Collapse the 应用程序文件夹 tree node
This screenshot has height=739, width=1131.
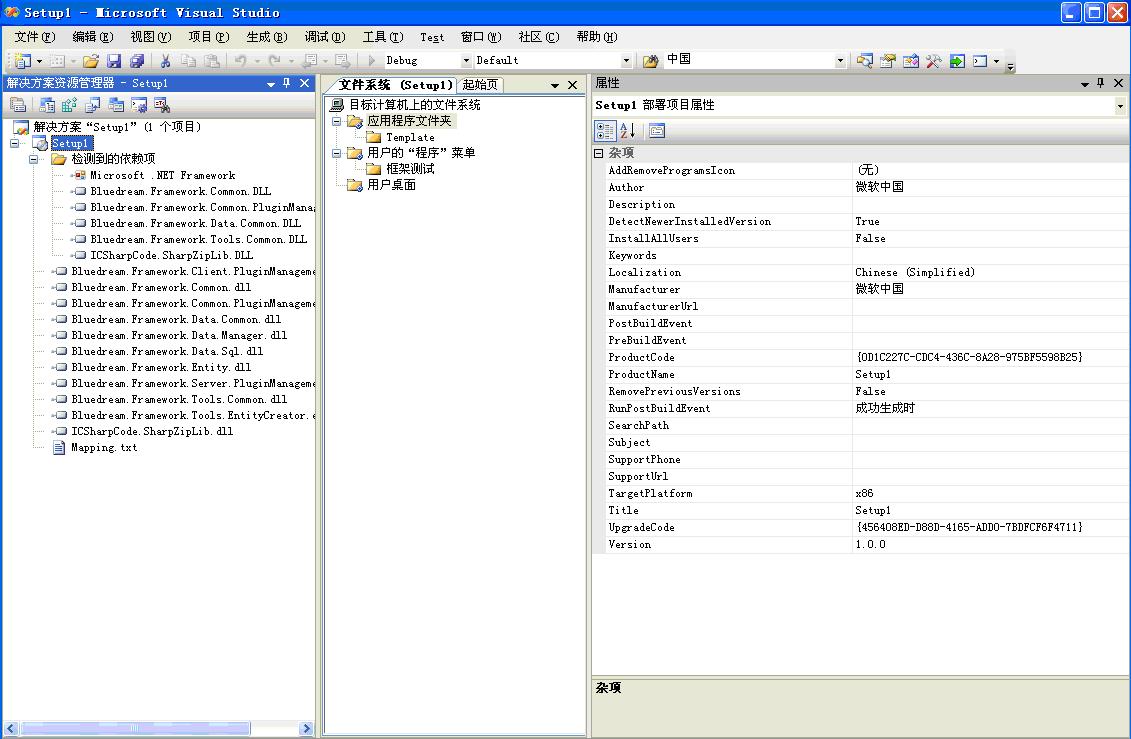(x=337, y=121)
